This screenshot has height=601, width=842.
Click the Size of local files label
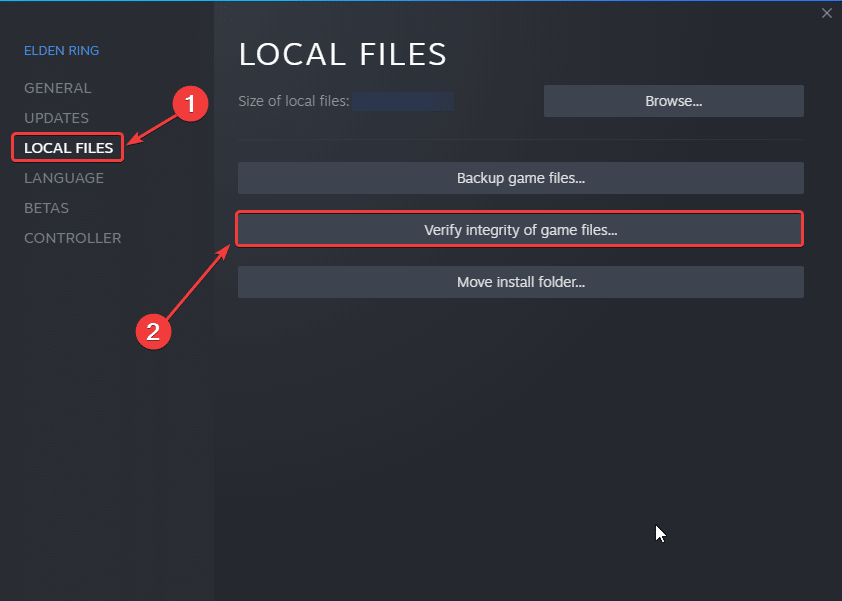[x=294, y=101]
